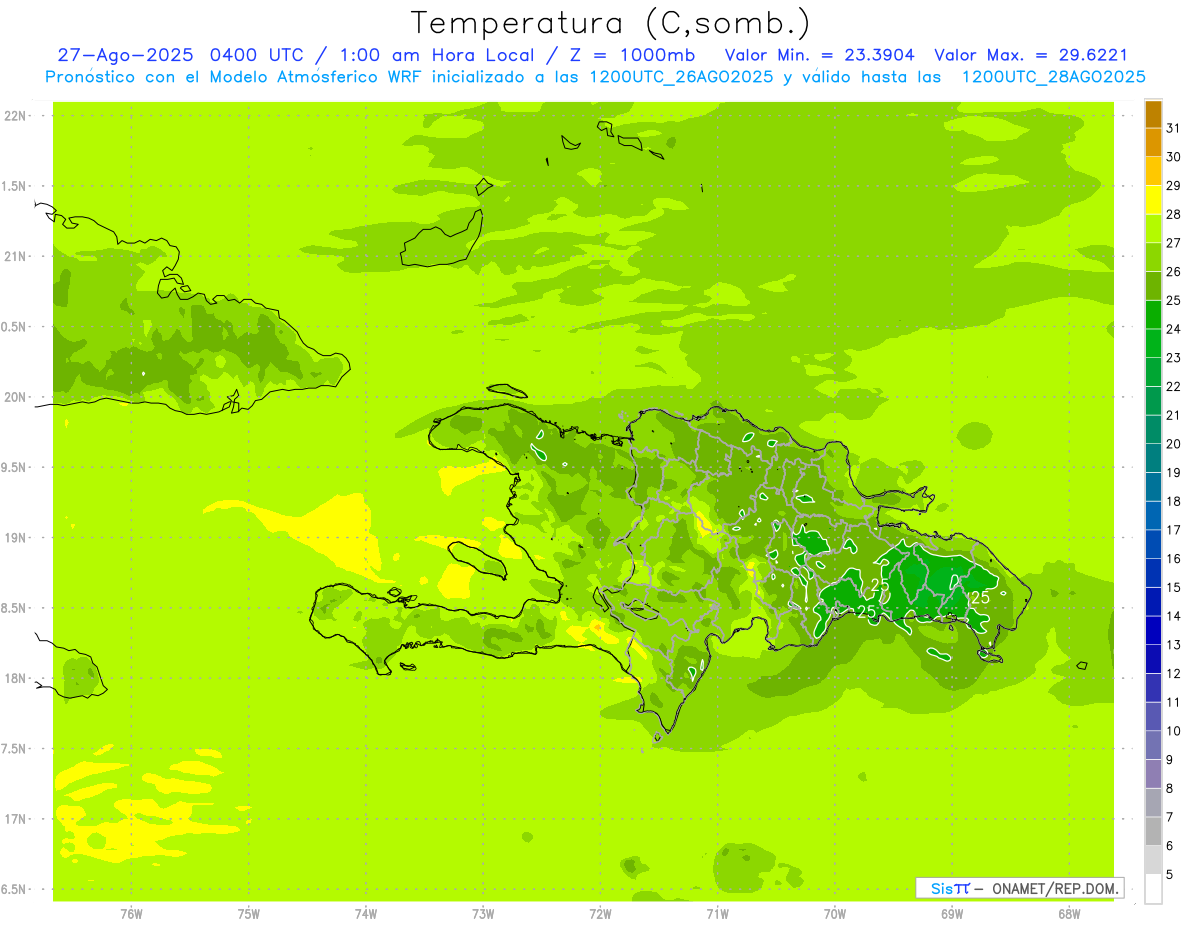Click the gray color bar segment between 6 and 7
This screenshot has height=927, width=1200.
[x=1153, y=832]
